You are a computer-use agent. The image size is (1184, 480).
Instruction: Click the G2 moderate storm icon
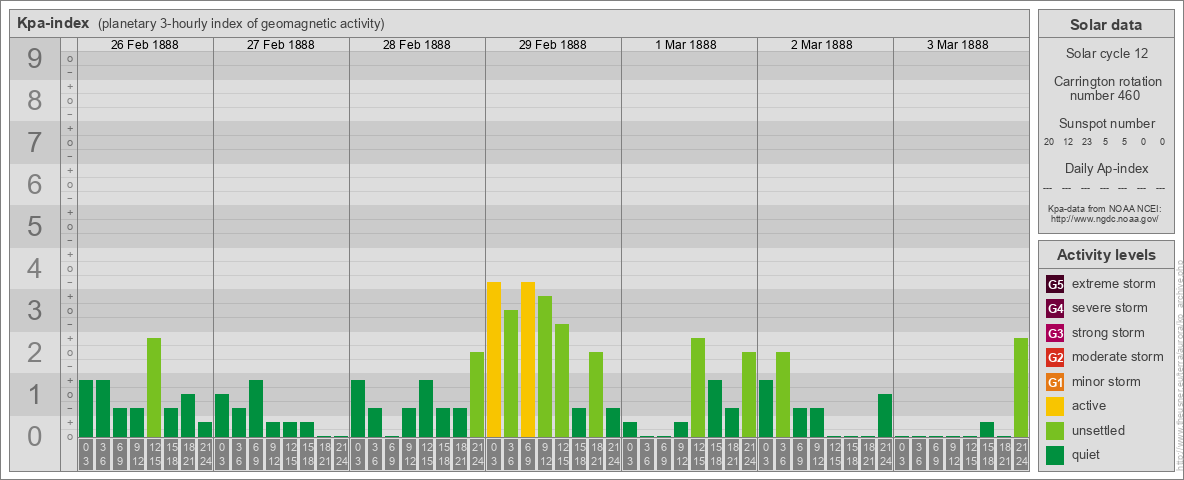pyautogui.click(x=1055, y=357)
